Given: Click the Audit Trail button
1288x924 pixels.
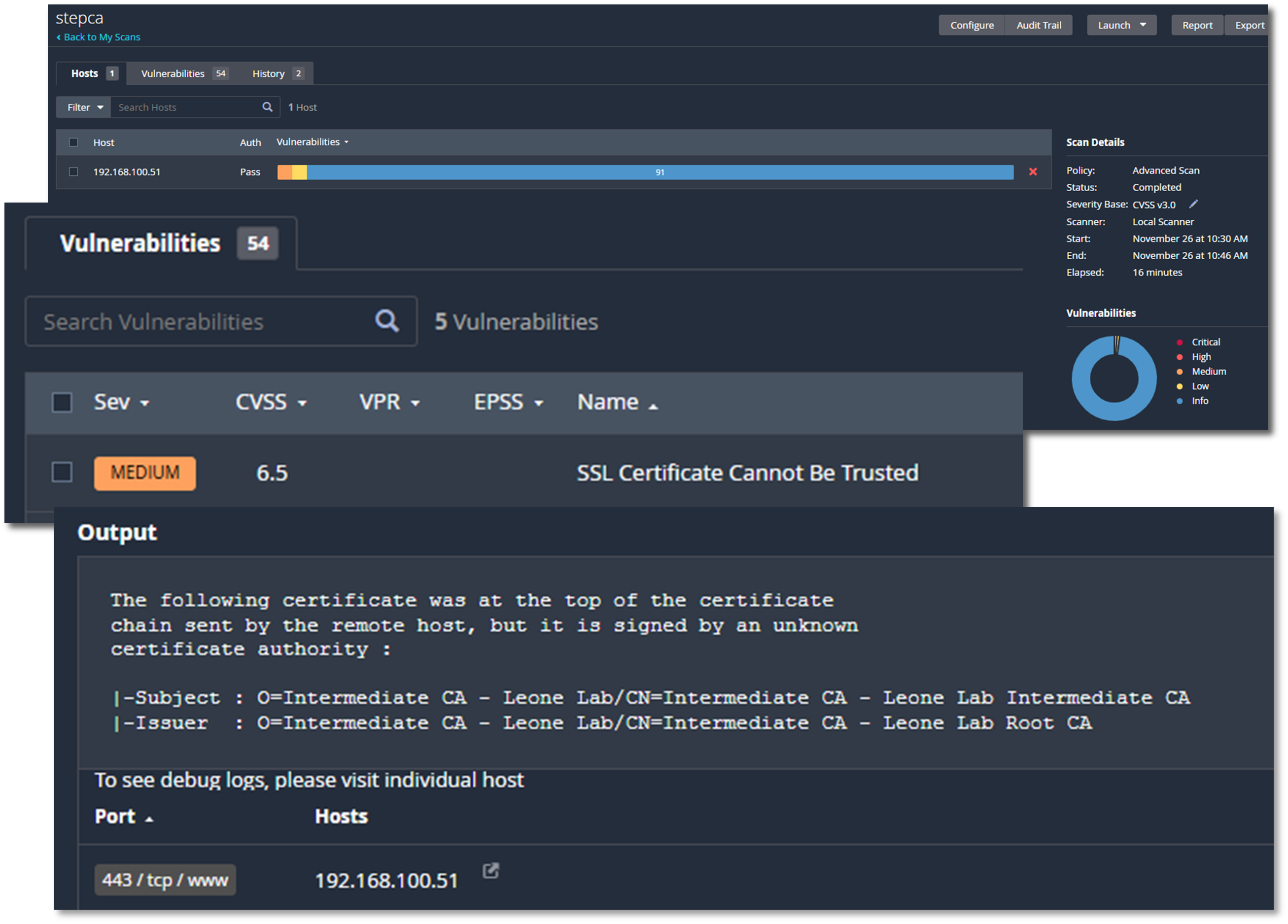Looking at the screenshot, I should click(x=1038, y=25).
